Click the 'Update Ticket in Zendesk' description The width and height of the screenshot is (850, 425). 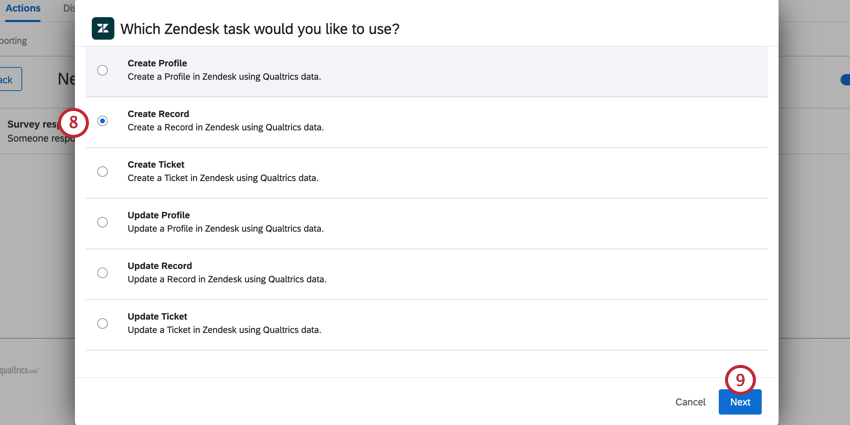click(224, 329)
